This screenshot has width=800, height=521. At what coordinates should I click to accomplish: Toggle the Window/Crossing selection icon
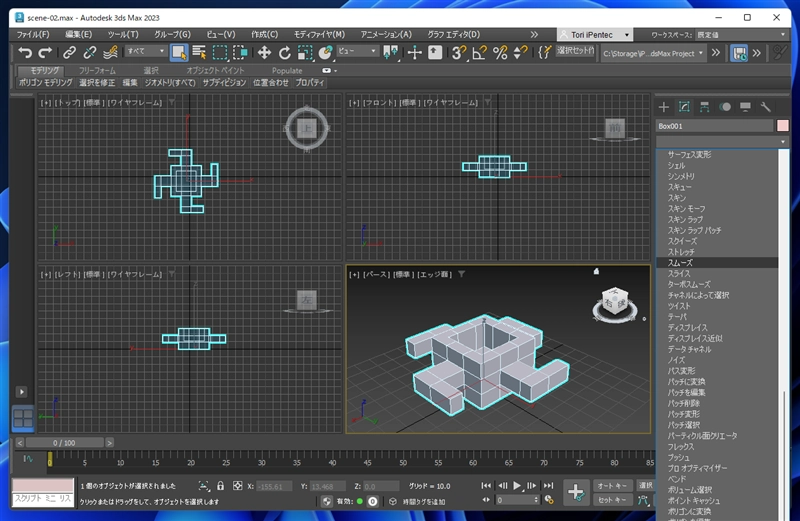click(240, 52)
